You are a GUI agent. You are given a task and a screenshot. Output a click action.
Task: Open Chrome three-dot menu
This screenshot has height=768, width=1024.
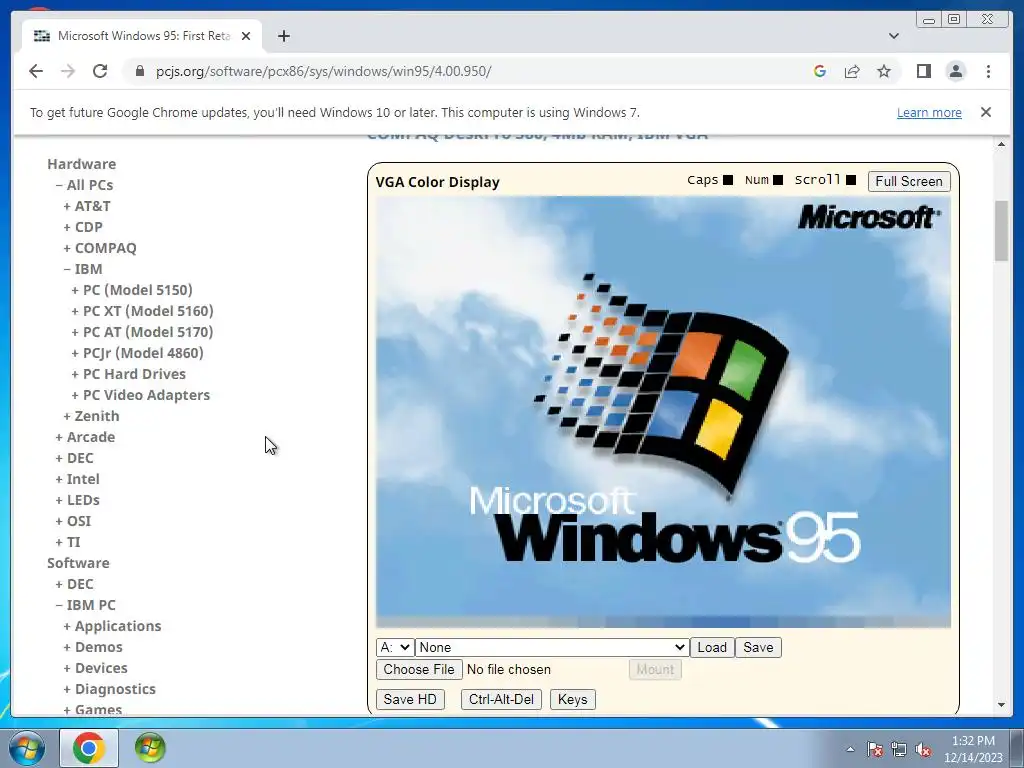pyautogui.click(x=988, y=71)
